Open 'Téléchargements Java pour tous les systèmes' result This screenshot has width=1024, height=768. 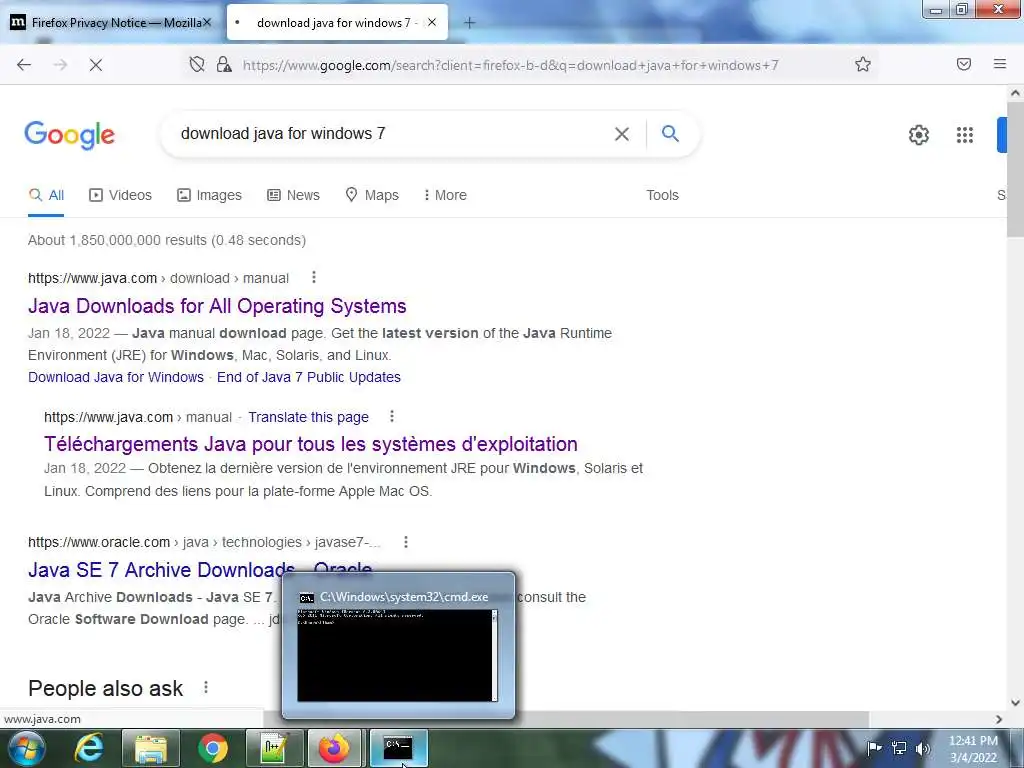(311, 444)
